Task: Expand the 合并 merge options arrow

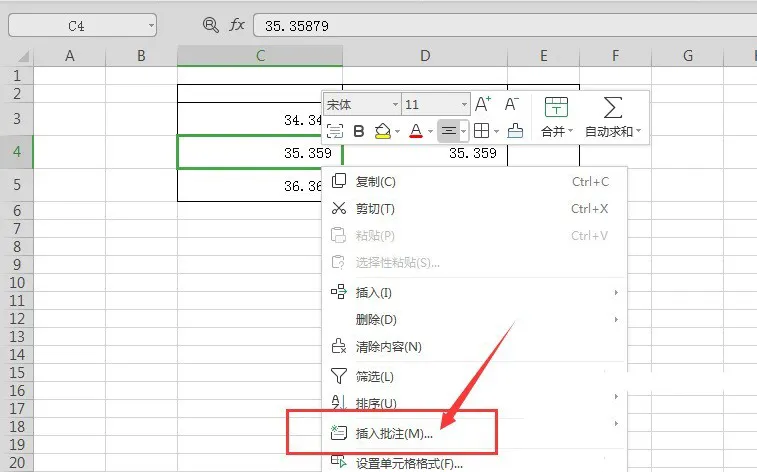Action: [570, 131]
